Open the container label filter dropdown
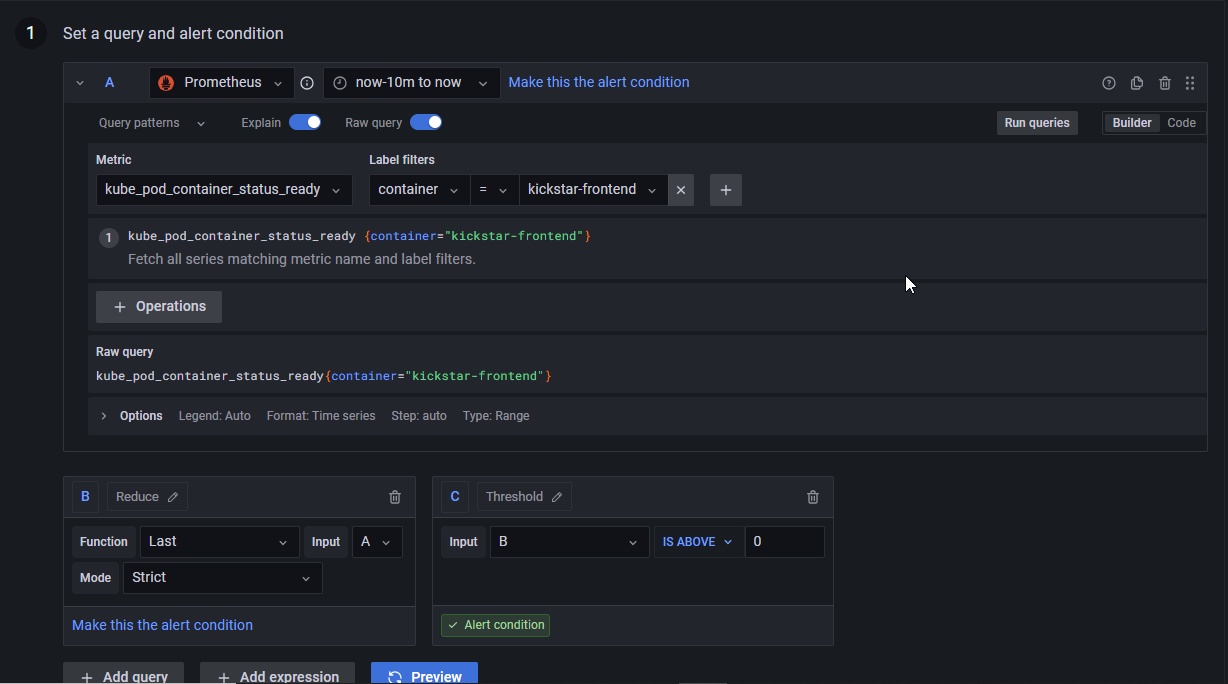Screen dimensions: 1228x684 pyautogui.click(x=420, y=190)
